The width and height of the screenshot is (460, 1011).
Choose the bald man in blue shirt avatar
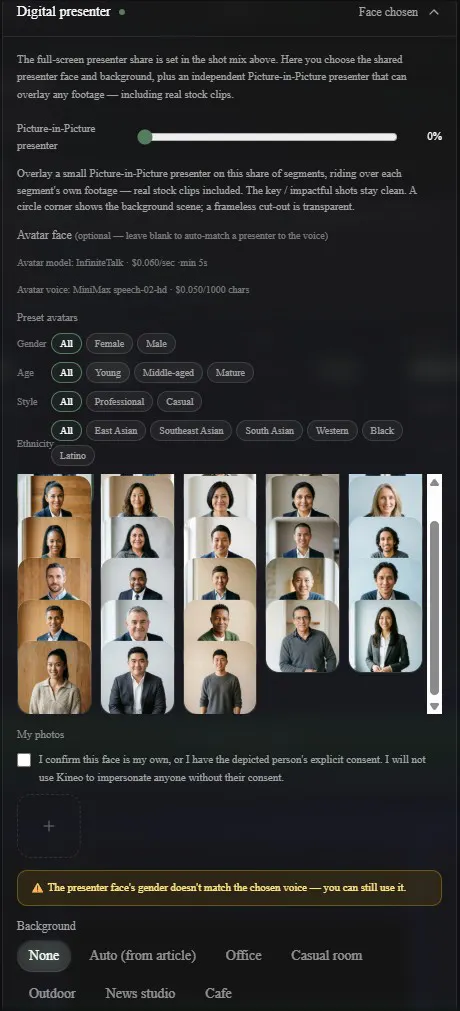click(x=303, y=579)
